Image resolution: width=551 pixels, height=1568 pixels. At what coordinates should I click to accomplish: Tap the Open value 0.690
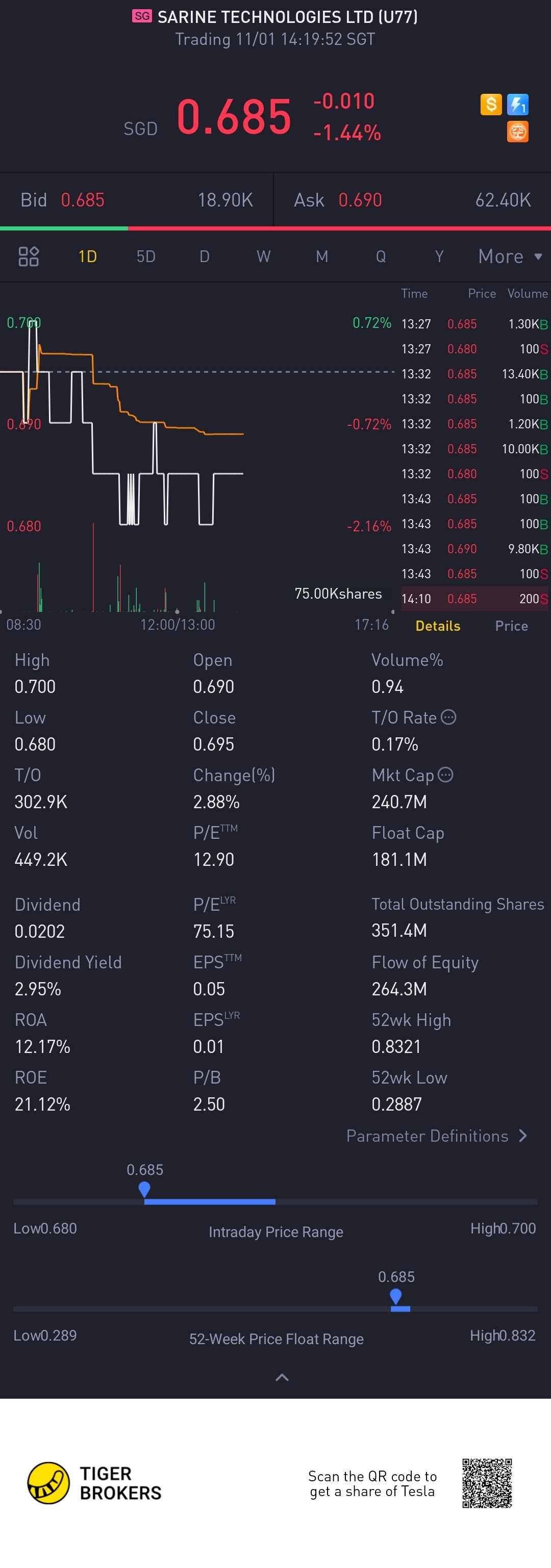(213, 687)
